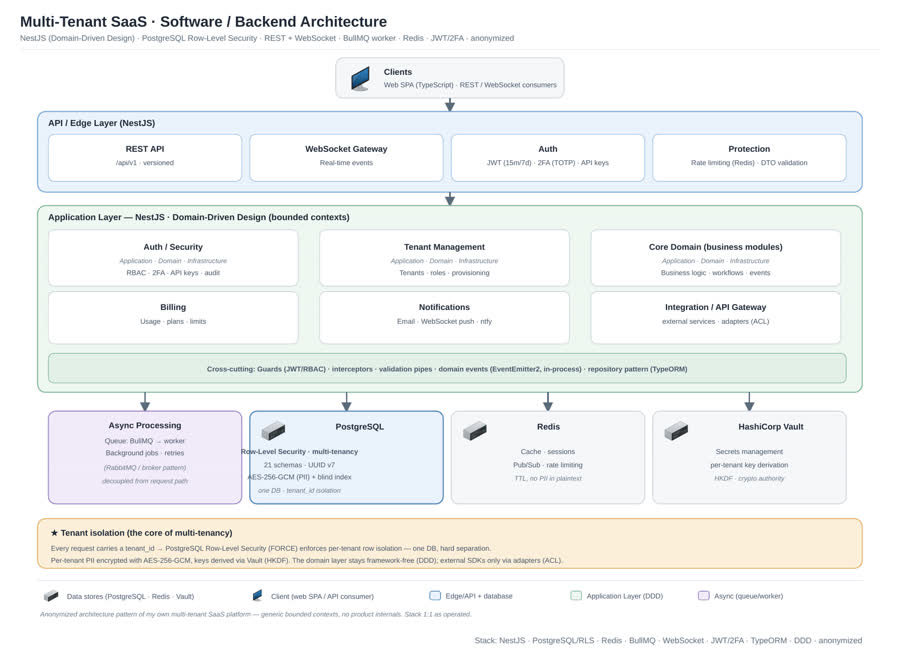Click the '(RabbitMQ / broker pattern)' text
The width and height of the screenshot is (900, 672).
pyautogui.click(x=145, y=467)
